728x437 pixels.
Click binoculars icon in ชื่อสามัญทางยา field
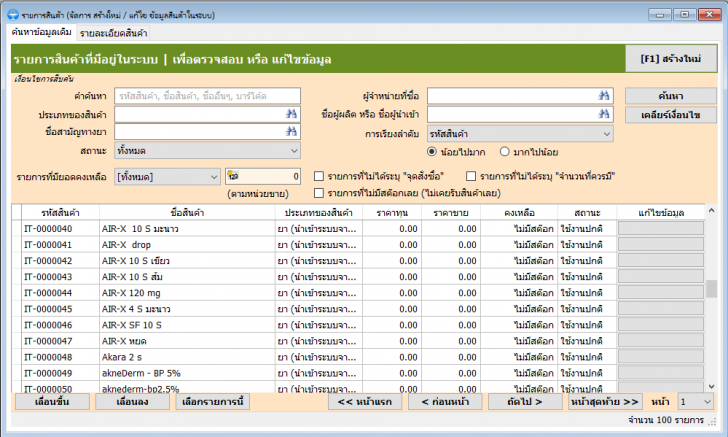pos(292,133)
